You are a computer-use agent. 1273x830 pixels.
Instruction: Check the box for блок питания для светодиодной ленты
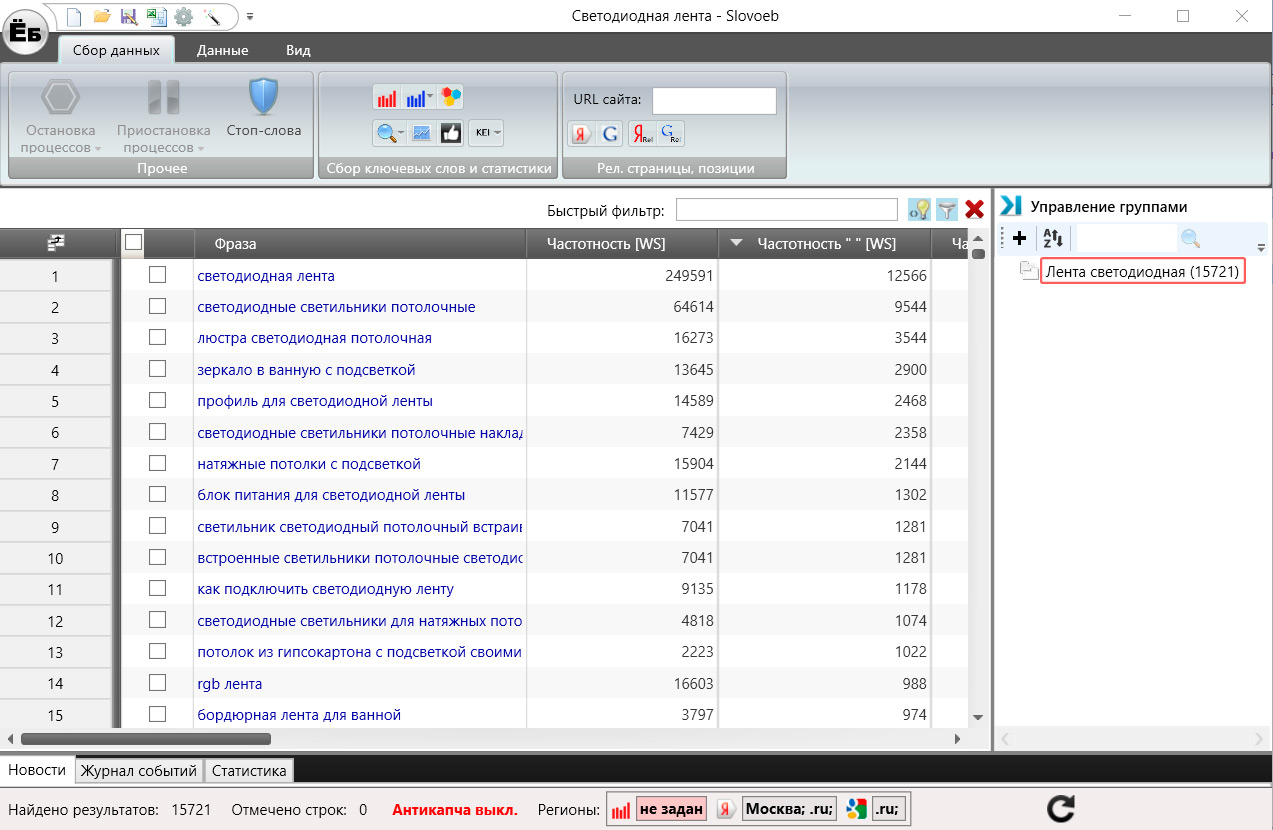click(157, 495)
